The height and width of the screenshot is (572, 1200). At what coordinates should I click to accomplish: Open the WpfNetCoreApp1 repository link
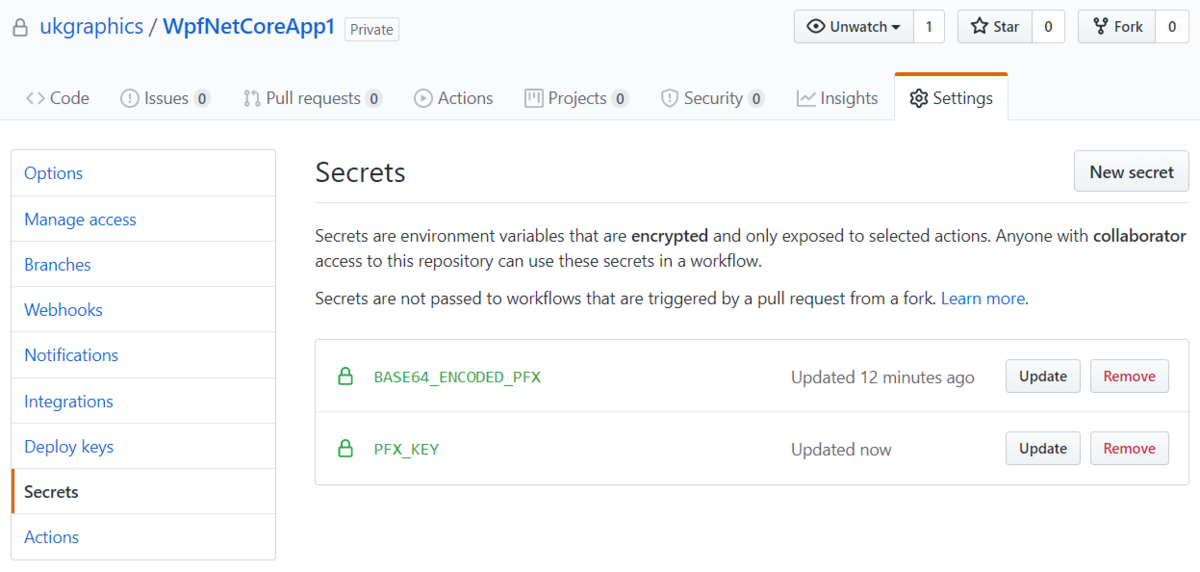[249, 27]
